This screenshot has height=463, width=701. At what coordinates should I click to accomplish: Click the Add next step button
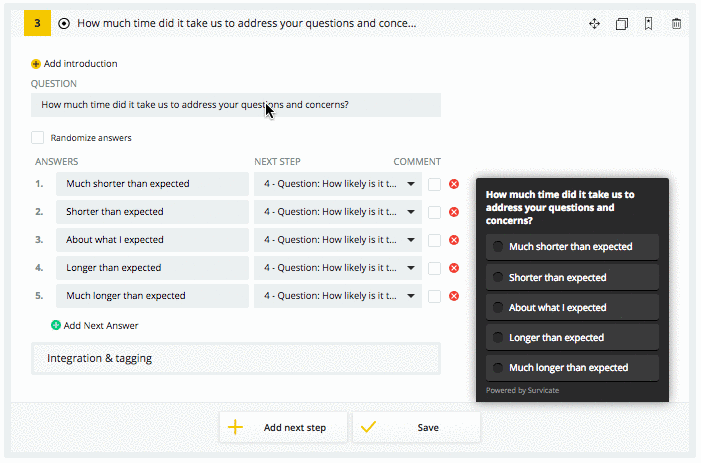click(283, 427)
